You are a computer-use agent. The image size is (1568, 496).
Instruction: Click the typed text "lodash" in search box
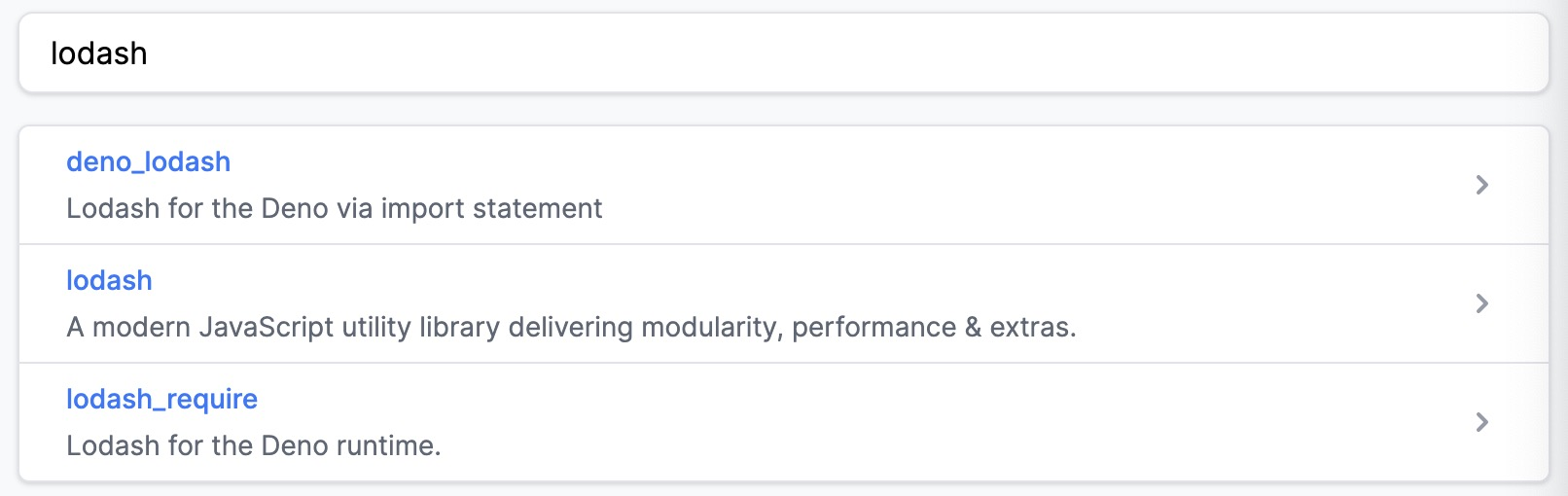click(98, 53)
